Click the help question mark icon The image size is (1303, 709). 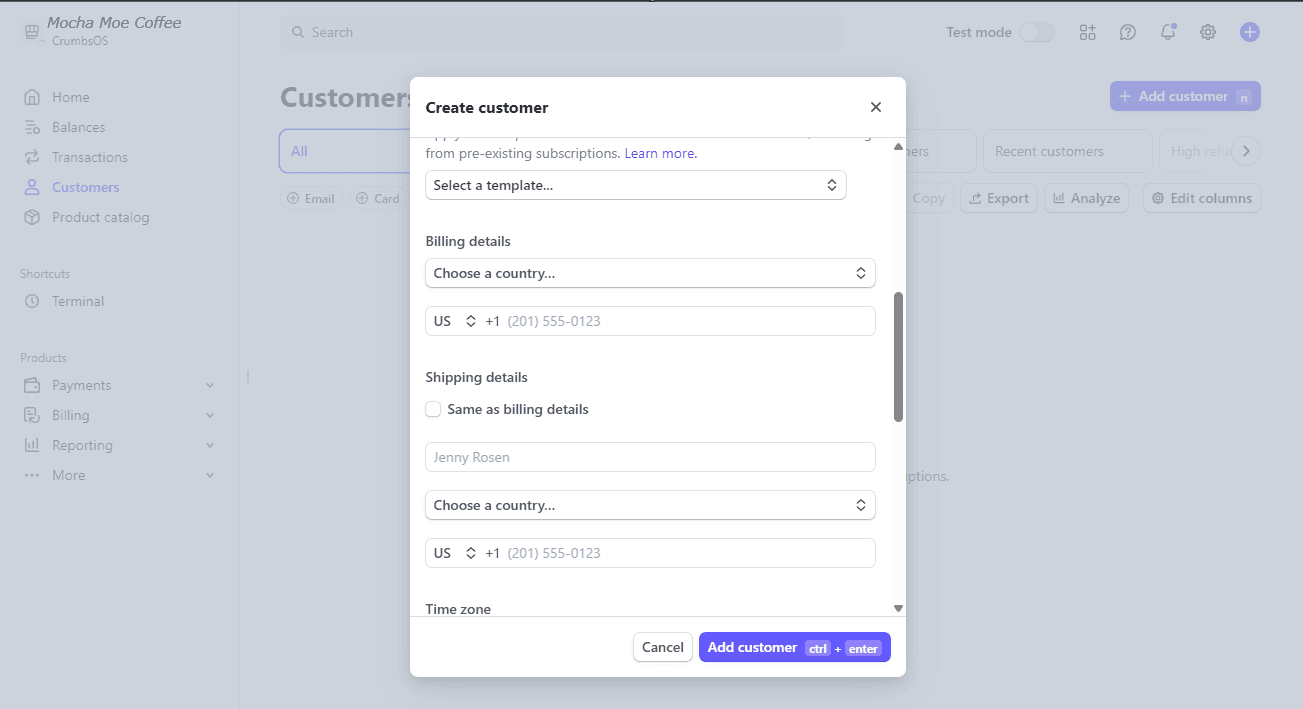[x=1127, y=32]
